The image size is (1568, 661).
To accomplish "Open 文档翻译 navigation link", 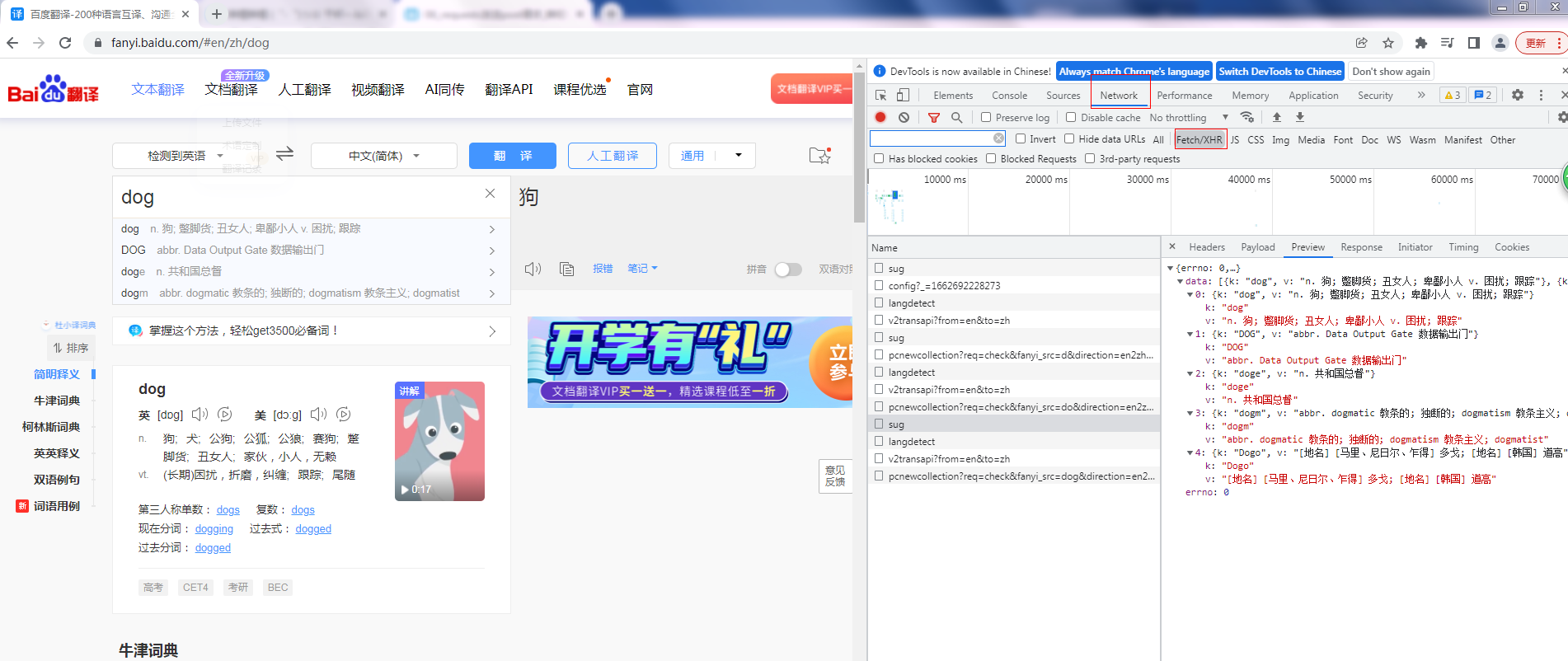I will tap(232, 89).
